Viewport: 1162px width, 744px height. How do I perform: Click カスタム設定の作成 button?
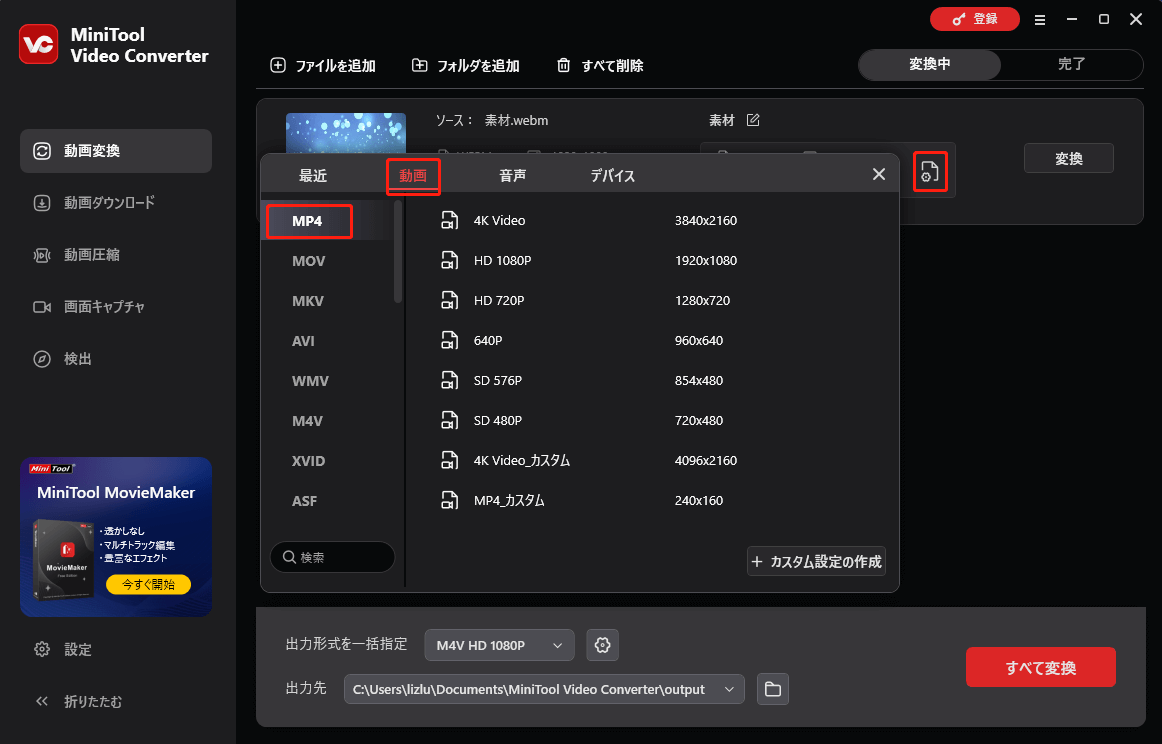click(x=816, y=561)
